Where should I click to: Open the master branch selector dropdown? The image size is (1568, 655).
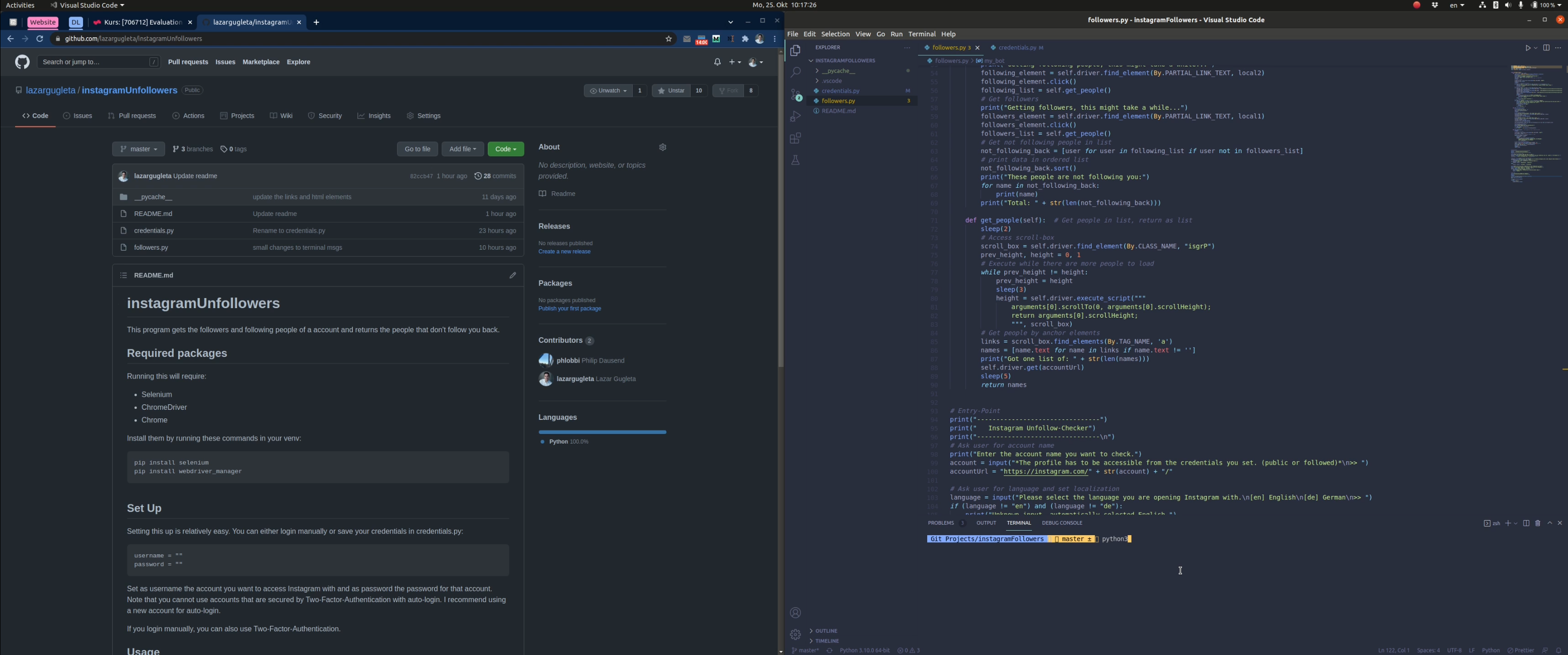point(139,149)
